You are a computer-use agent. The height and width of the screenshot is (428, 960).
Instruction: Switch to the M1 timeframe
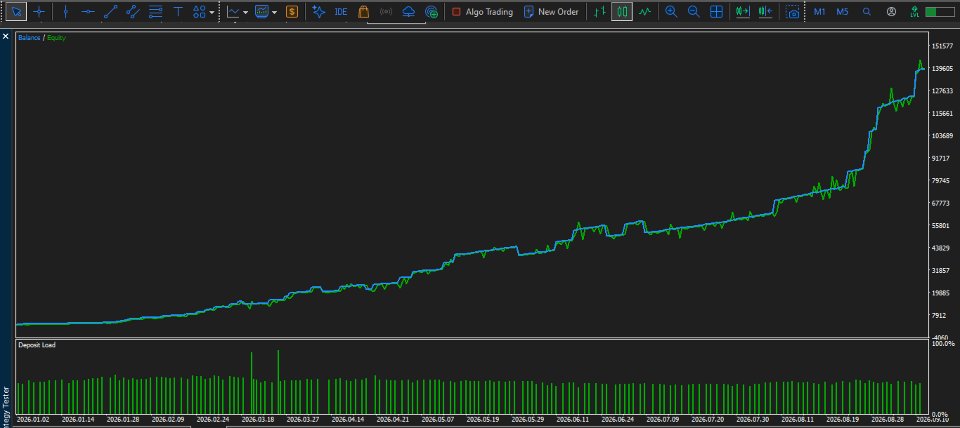[x=819, y=12]
